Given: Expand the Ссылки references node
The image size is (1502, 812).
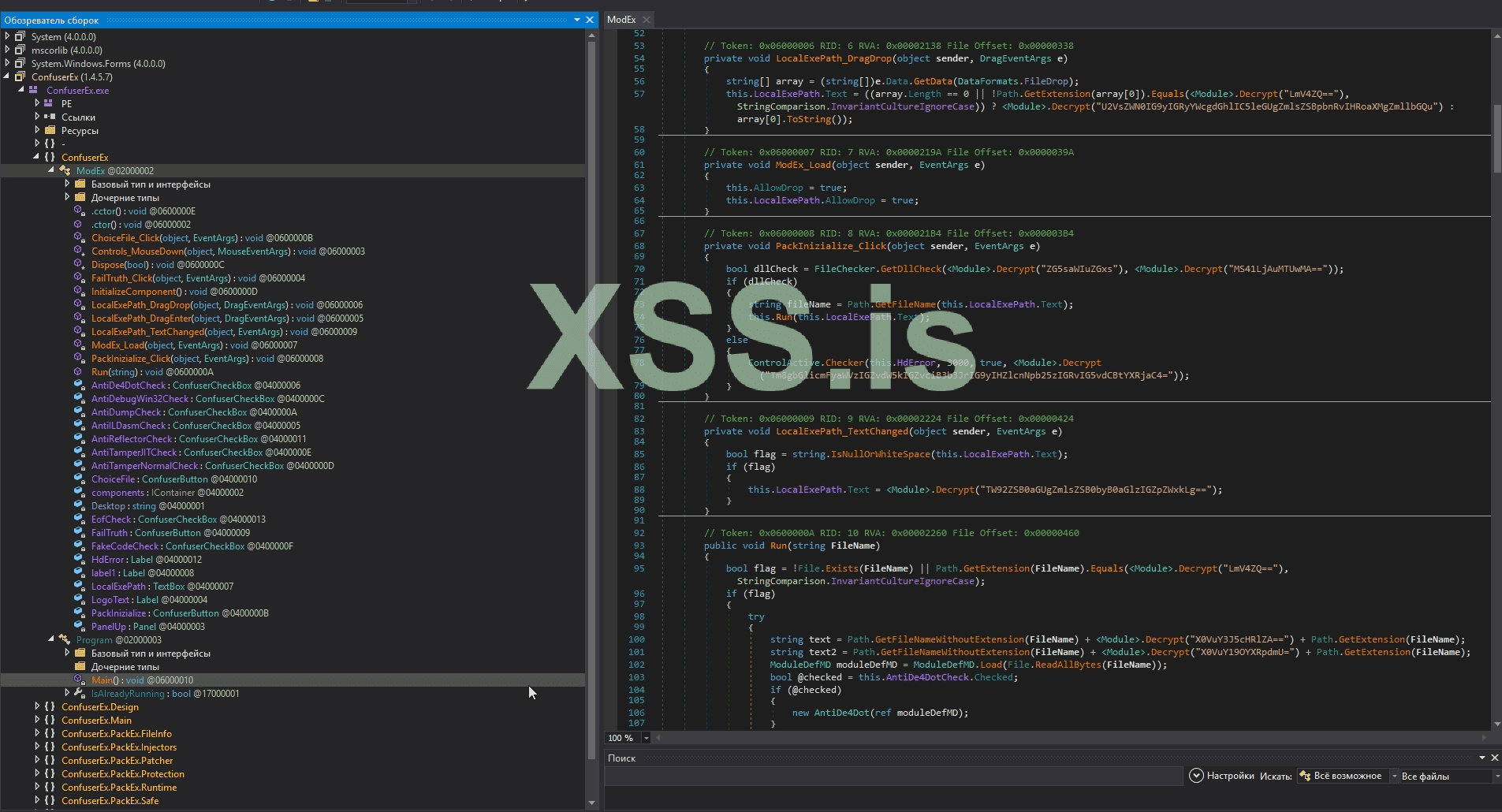Looking at the screenshot, I should click(37, 117).
